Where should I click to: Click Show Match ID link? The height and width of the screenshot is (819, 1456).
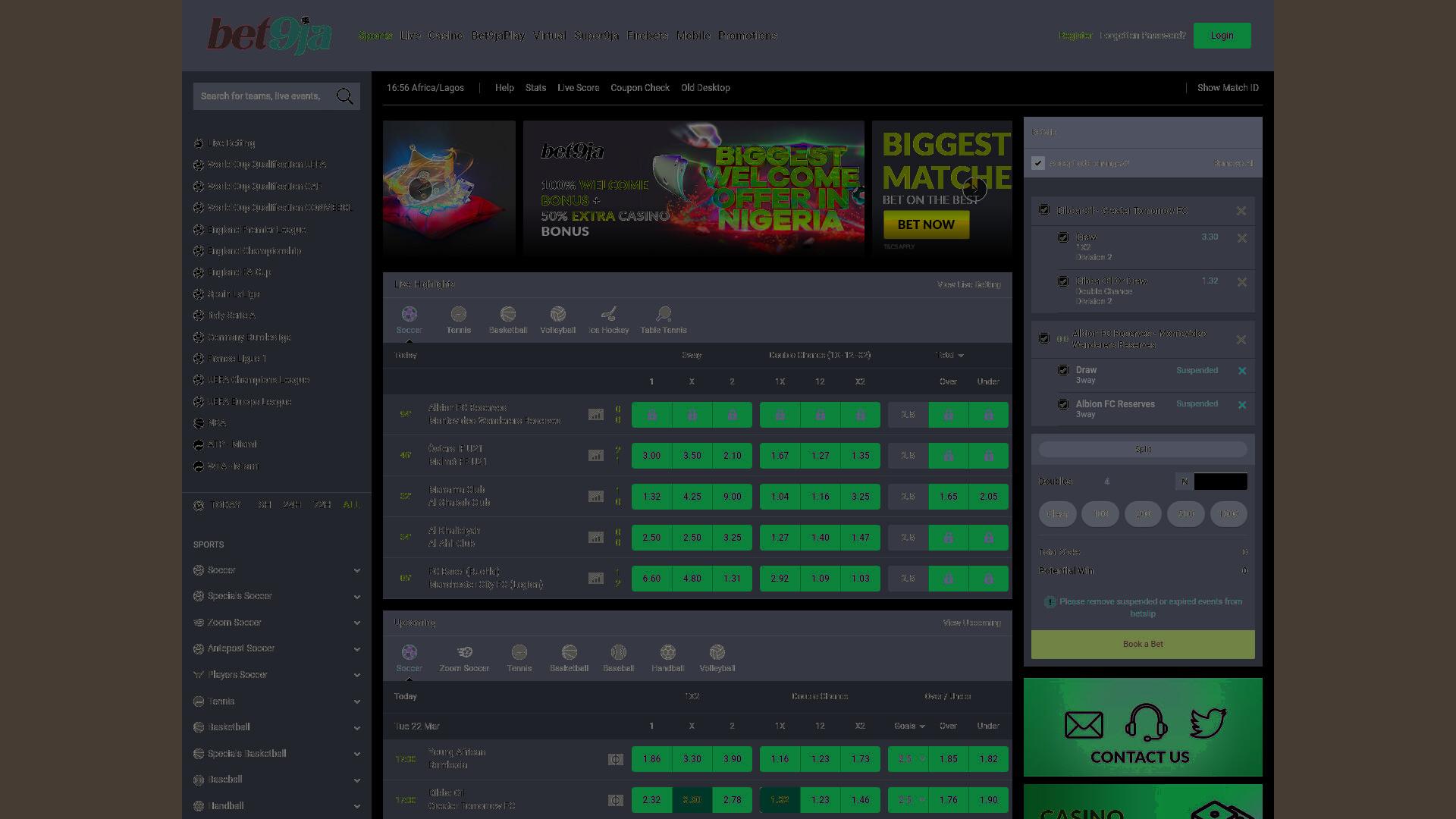click(1228, 88)
